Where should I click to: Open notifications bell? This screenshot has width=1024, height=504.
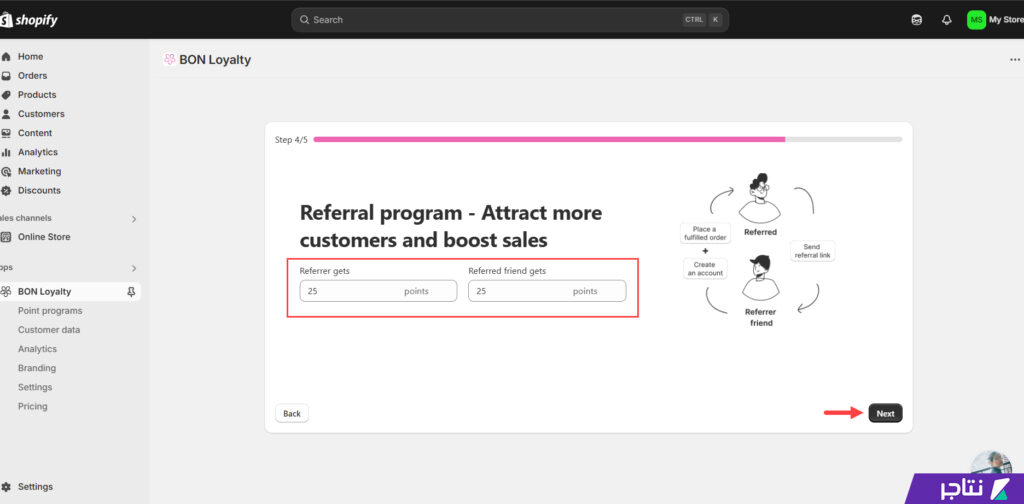click(946, 20)
